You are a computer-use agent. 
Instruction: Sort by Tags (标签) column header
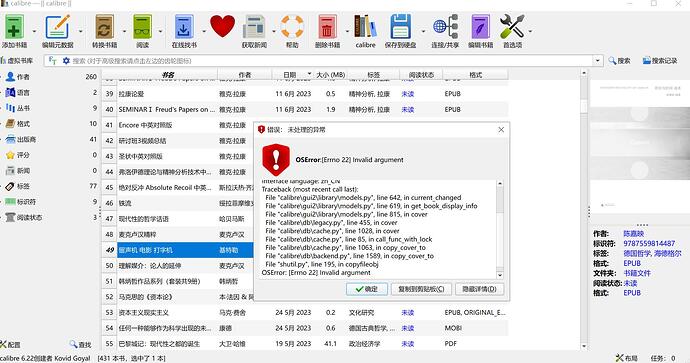point(373,75)
